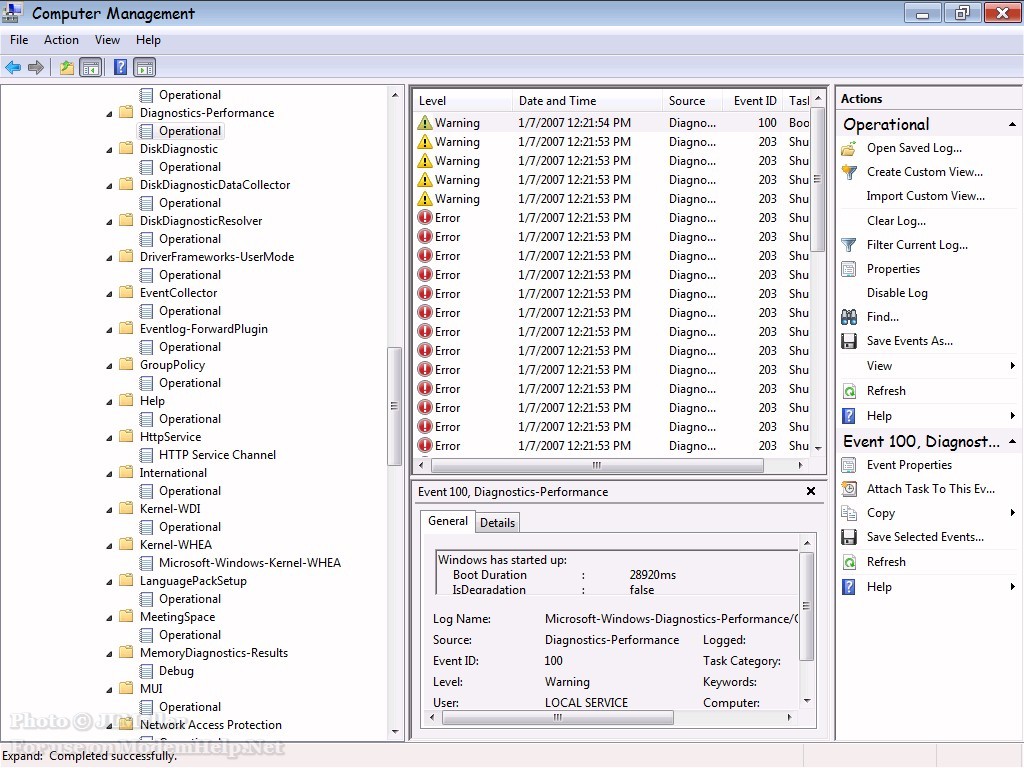Switch to the General tab
Screen dimensions: 1024x768
tap(448, 521)
